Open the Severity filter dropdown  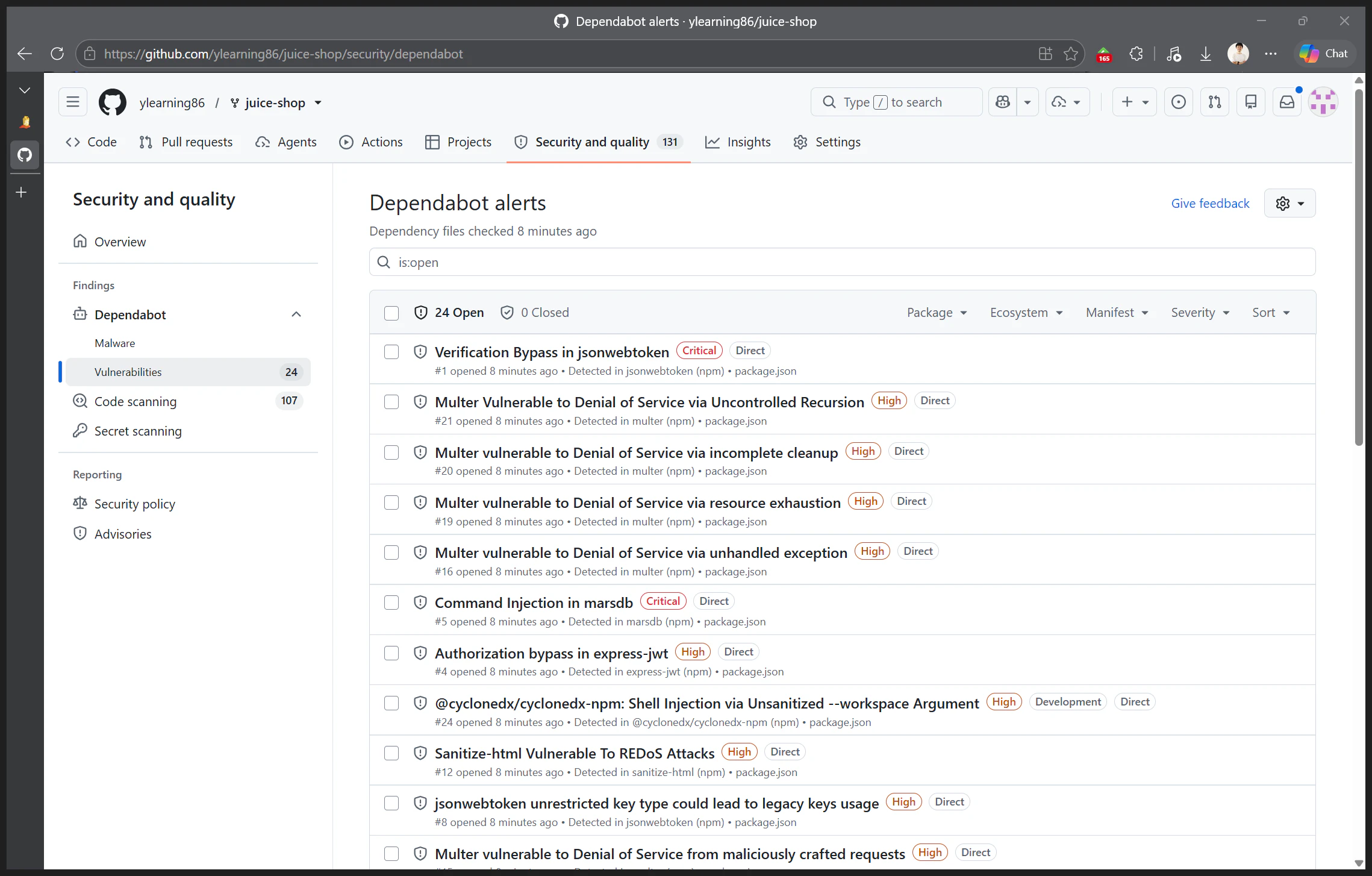coord(1200,313)
